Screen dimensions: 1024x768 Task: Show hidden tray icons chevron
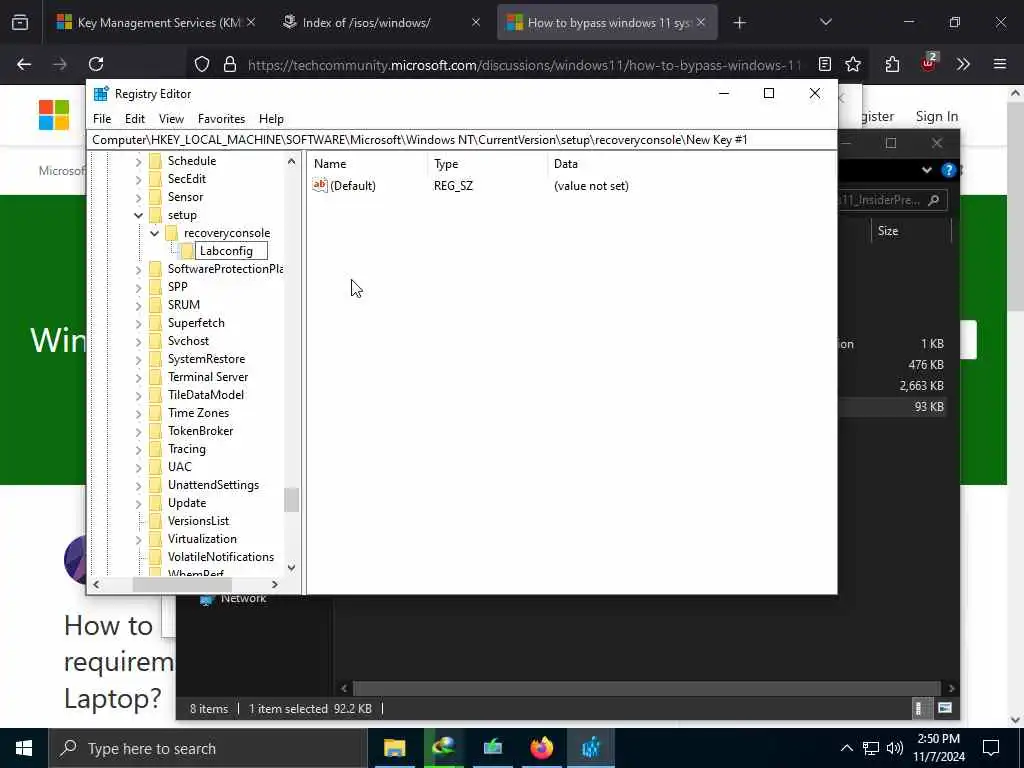pos(846,748)
